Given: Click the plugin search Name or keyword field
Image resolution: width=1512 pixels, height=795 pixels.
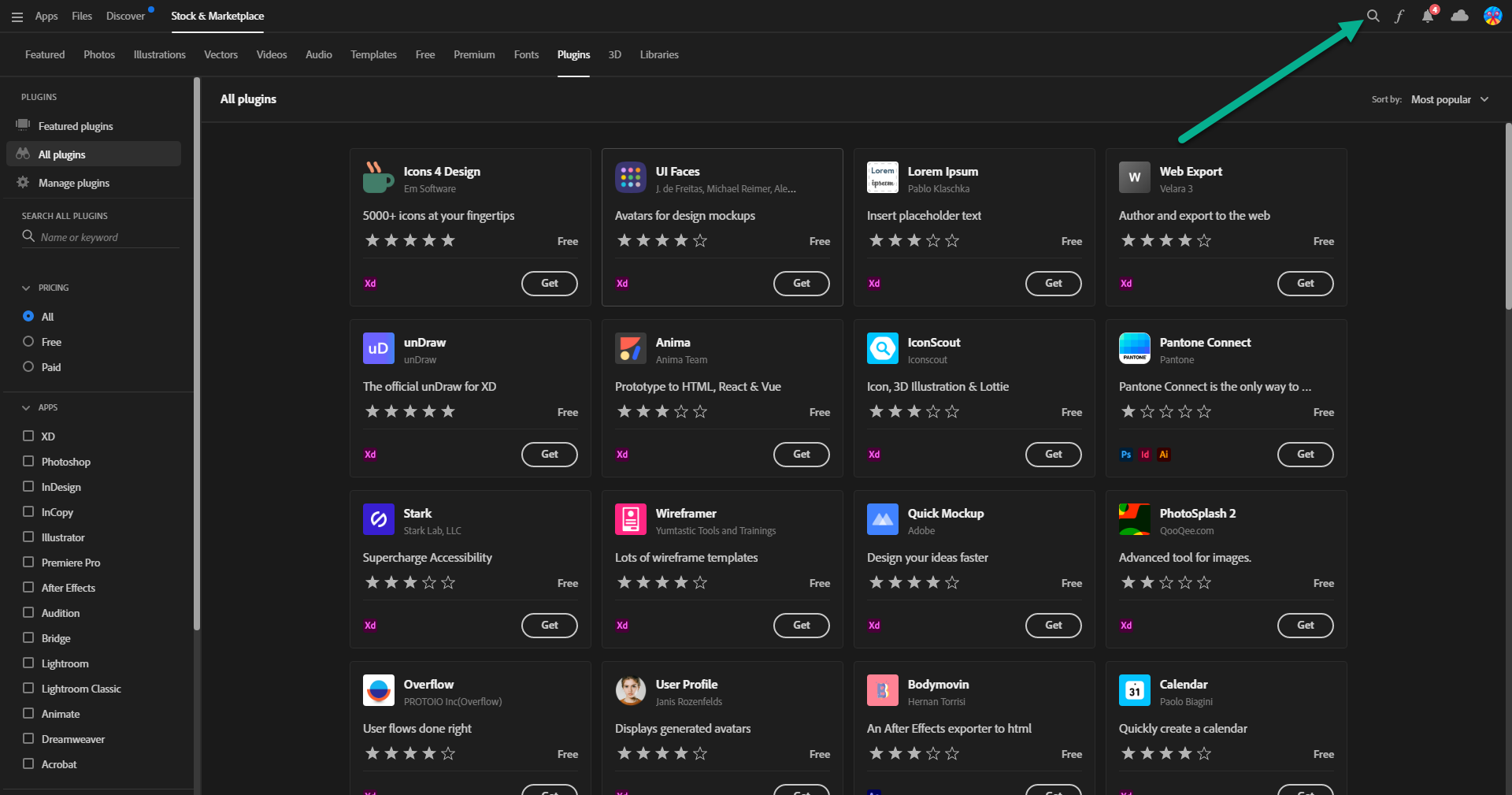Looking at the screenshot, I should tap(101, 237).
